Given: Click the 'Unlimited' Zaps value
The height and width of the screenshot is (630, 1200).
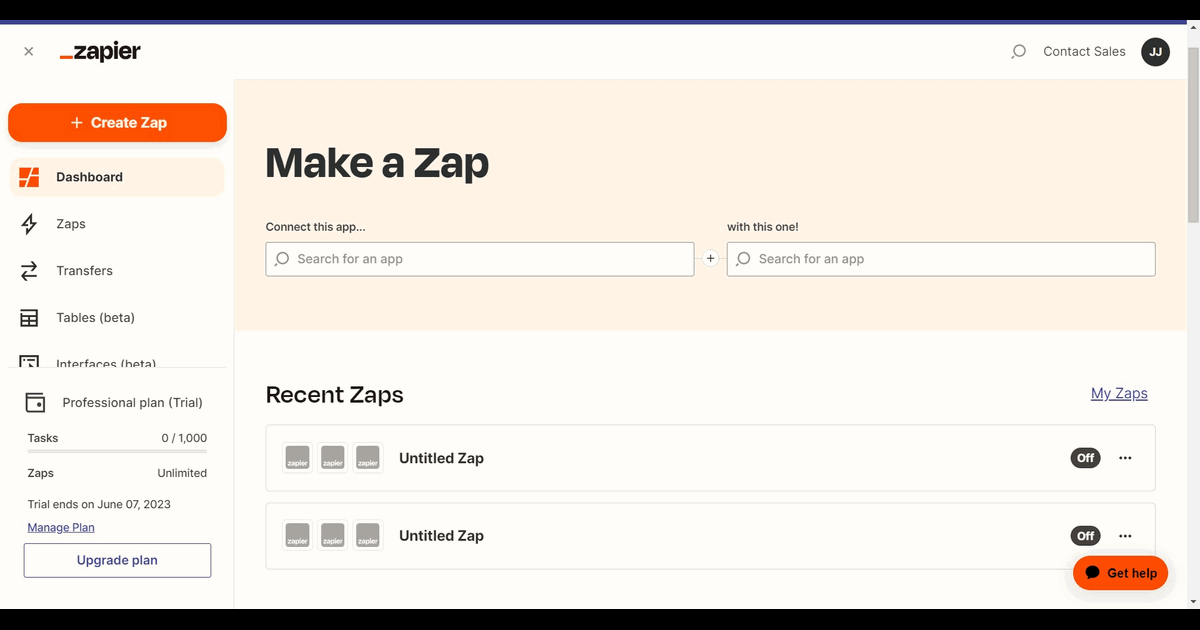Looking at the screenshot, I should pyautogui.click(x=182, y=473).
